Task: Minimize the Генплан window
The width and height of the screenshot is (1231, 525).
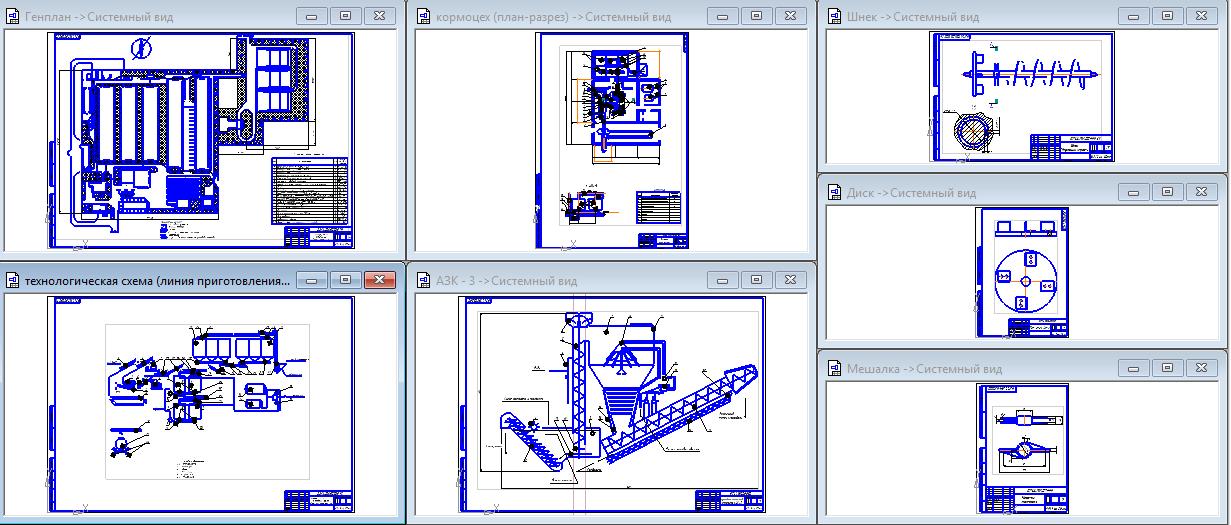Action: 313,16
